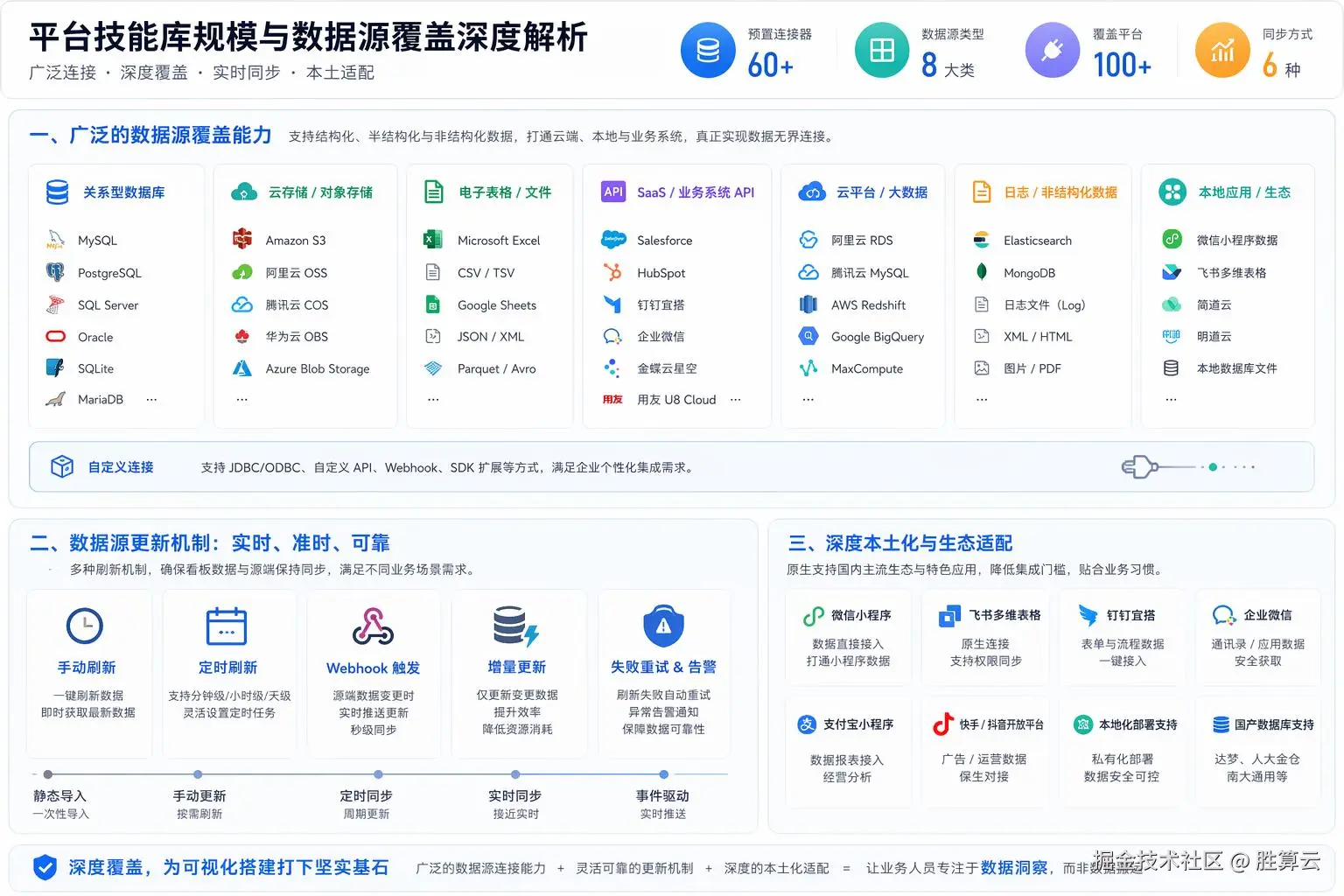Click the MongoDB leaf icon
The image size is (1344, 896).
pyautogui.click(x=982, y=272)
